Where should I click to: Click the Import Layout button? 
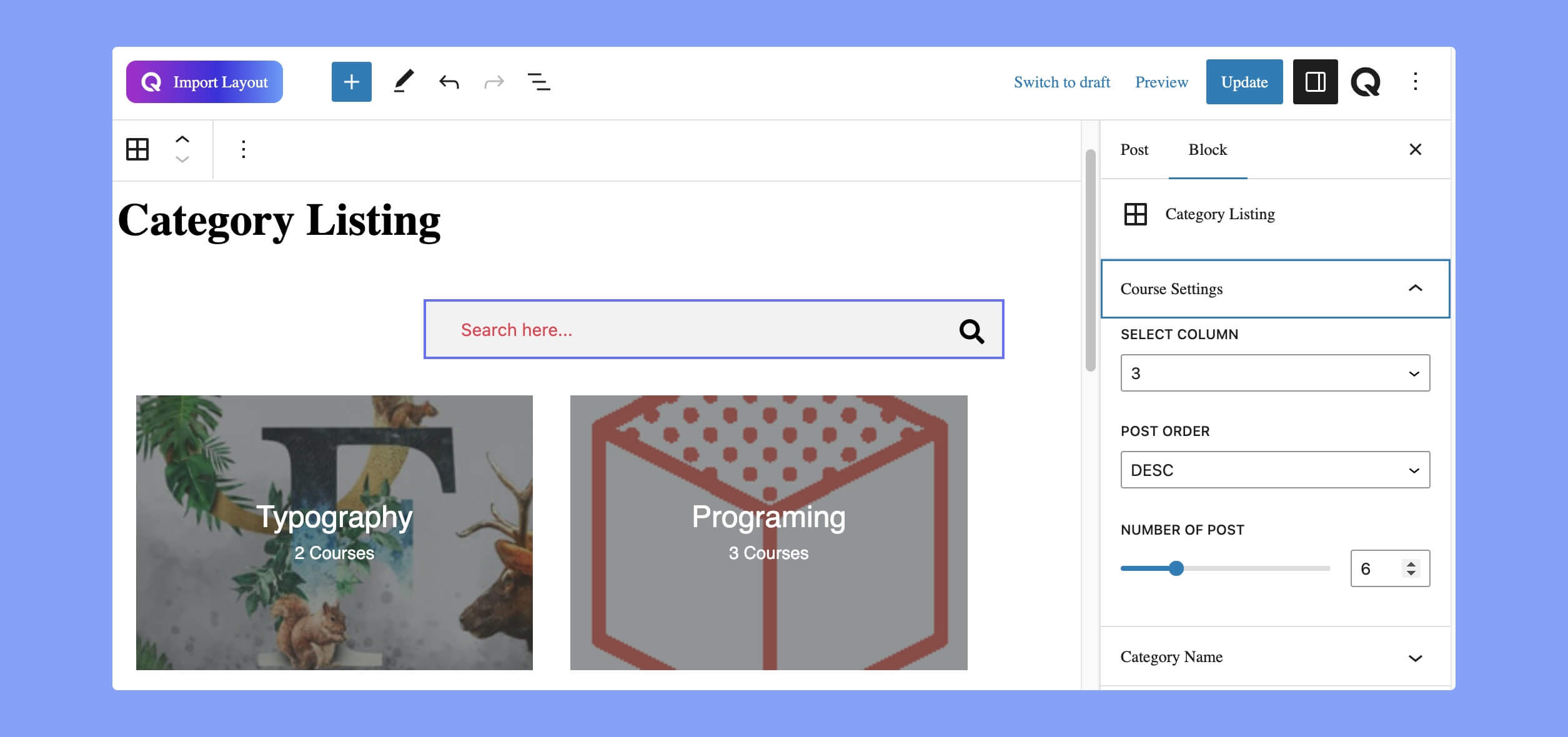(205, 81)
